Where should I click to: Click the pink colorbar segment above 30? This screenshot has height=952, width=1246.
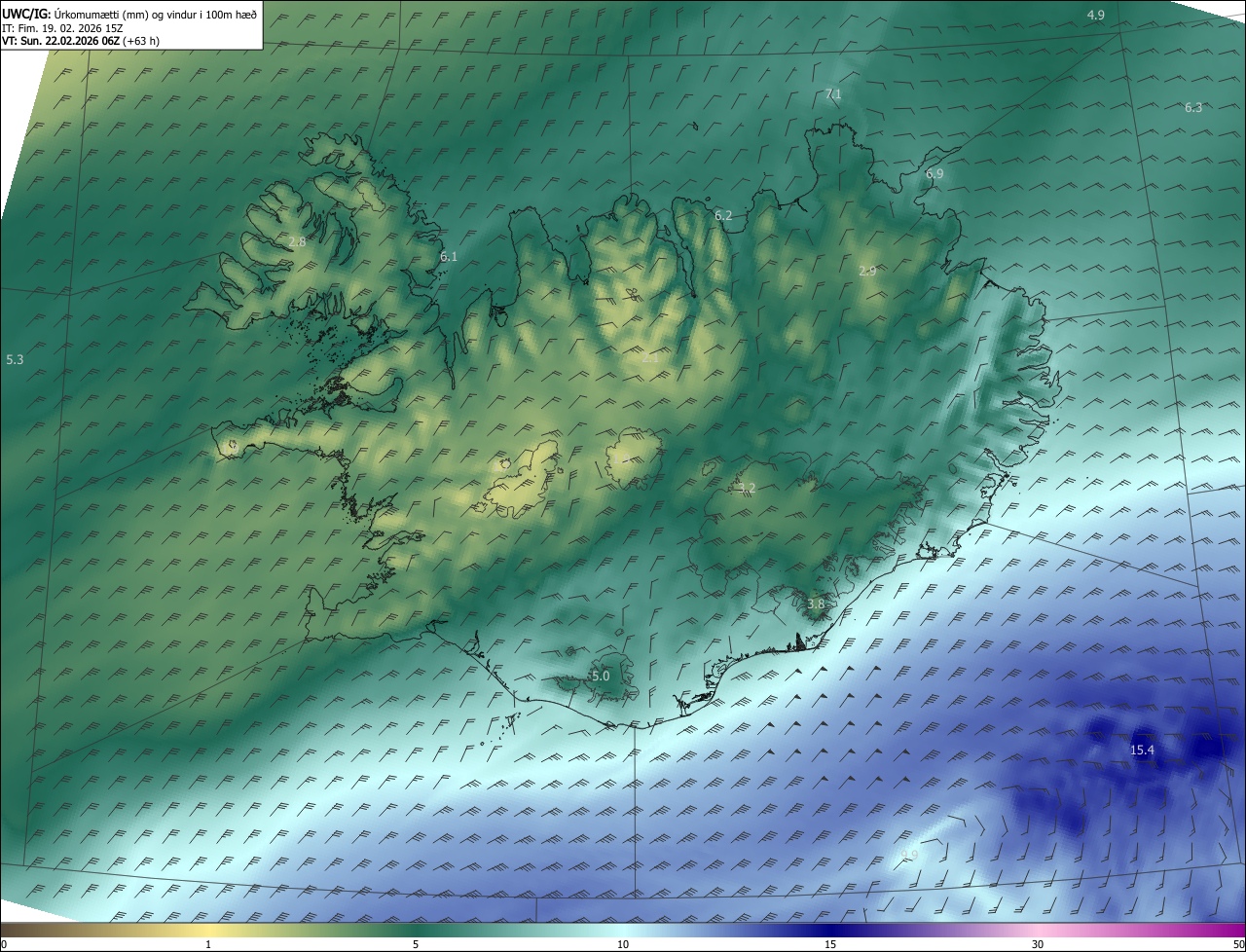(1038, 930)
